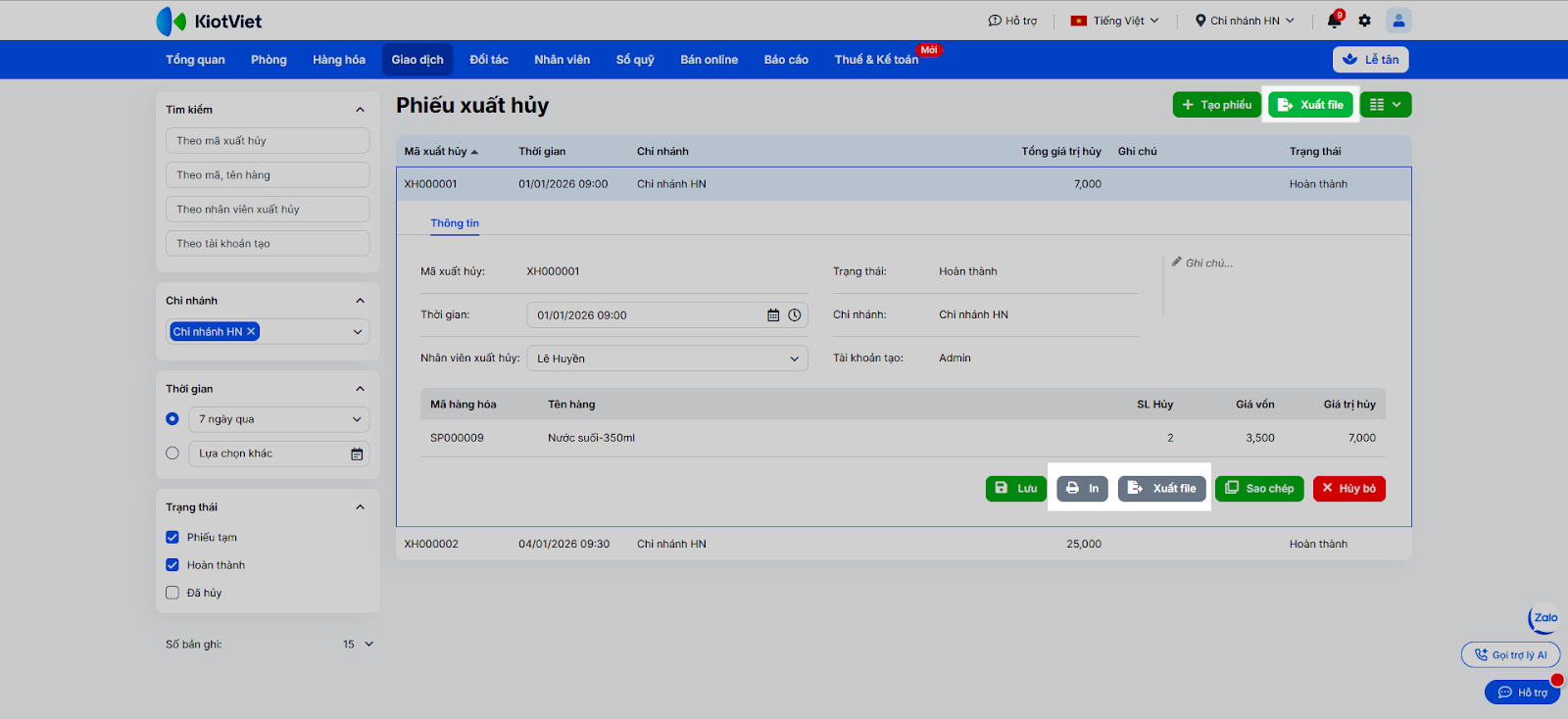Click the Lễ tân button

1371,60
